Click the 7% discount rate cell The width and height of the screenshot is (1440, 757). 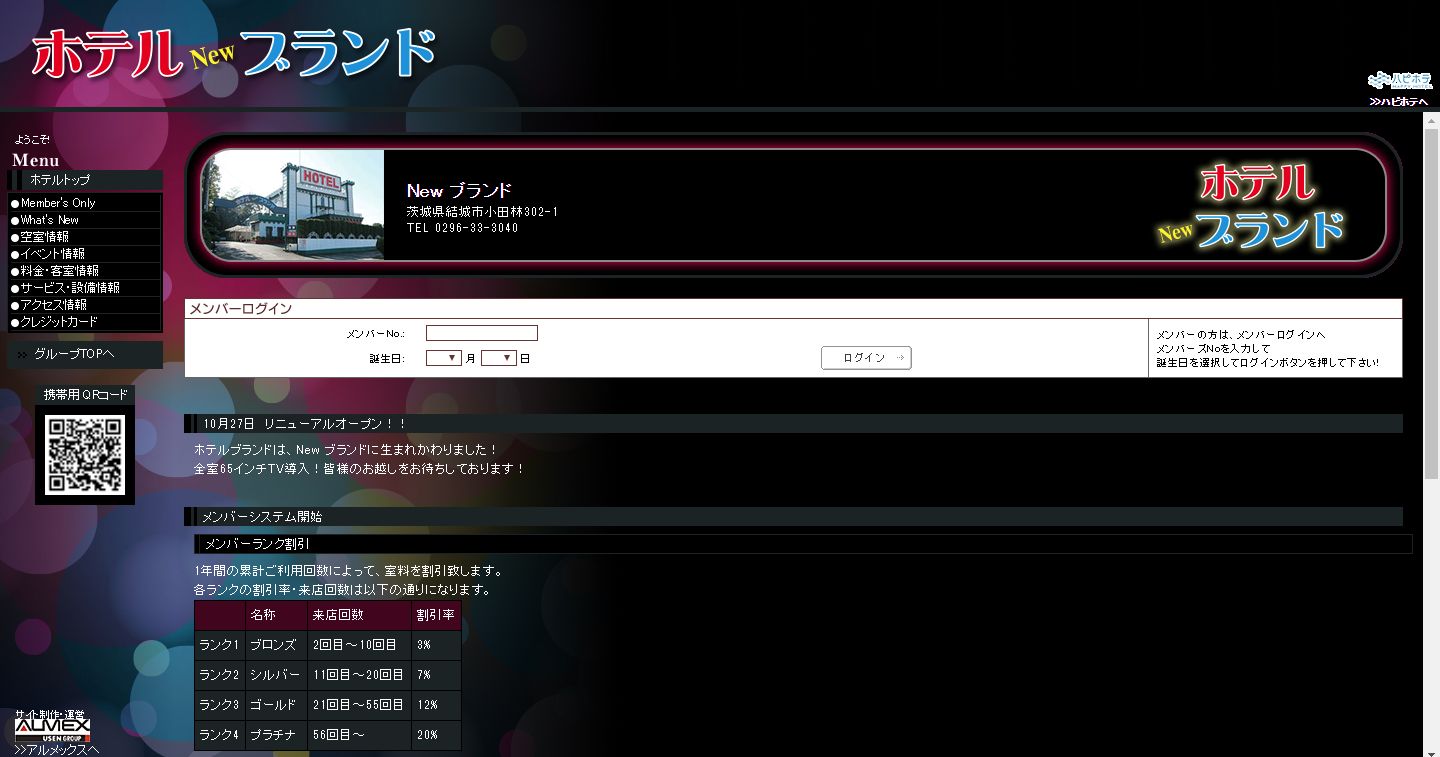436,676
